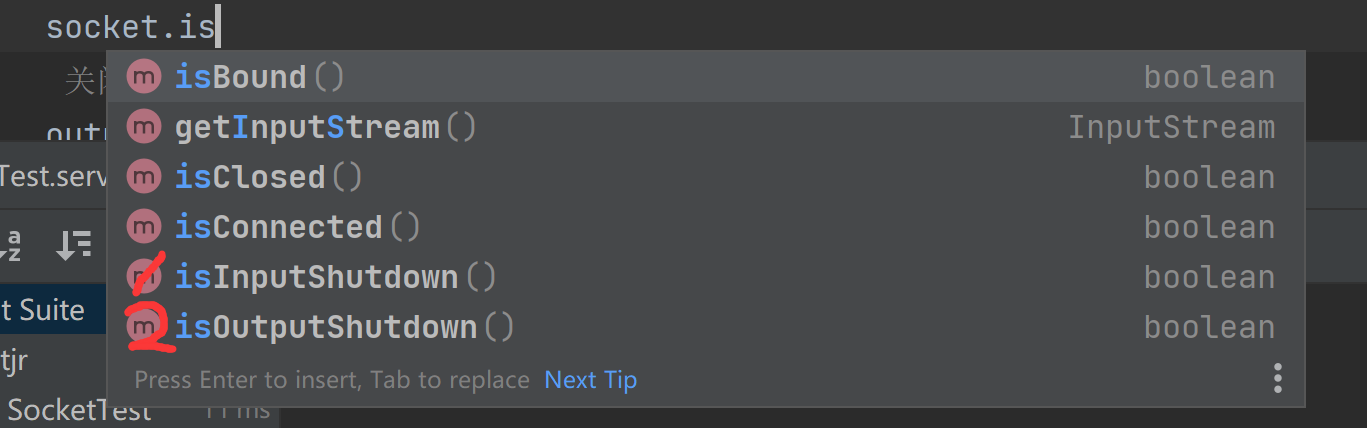This screenshot has width=1367, height=428.
Task: Switch to the run tab above the test toolbar
Action: (x=52, y=177)
